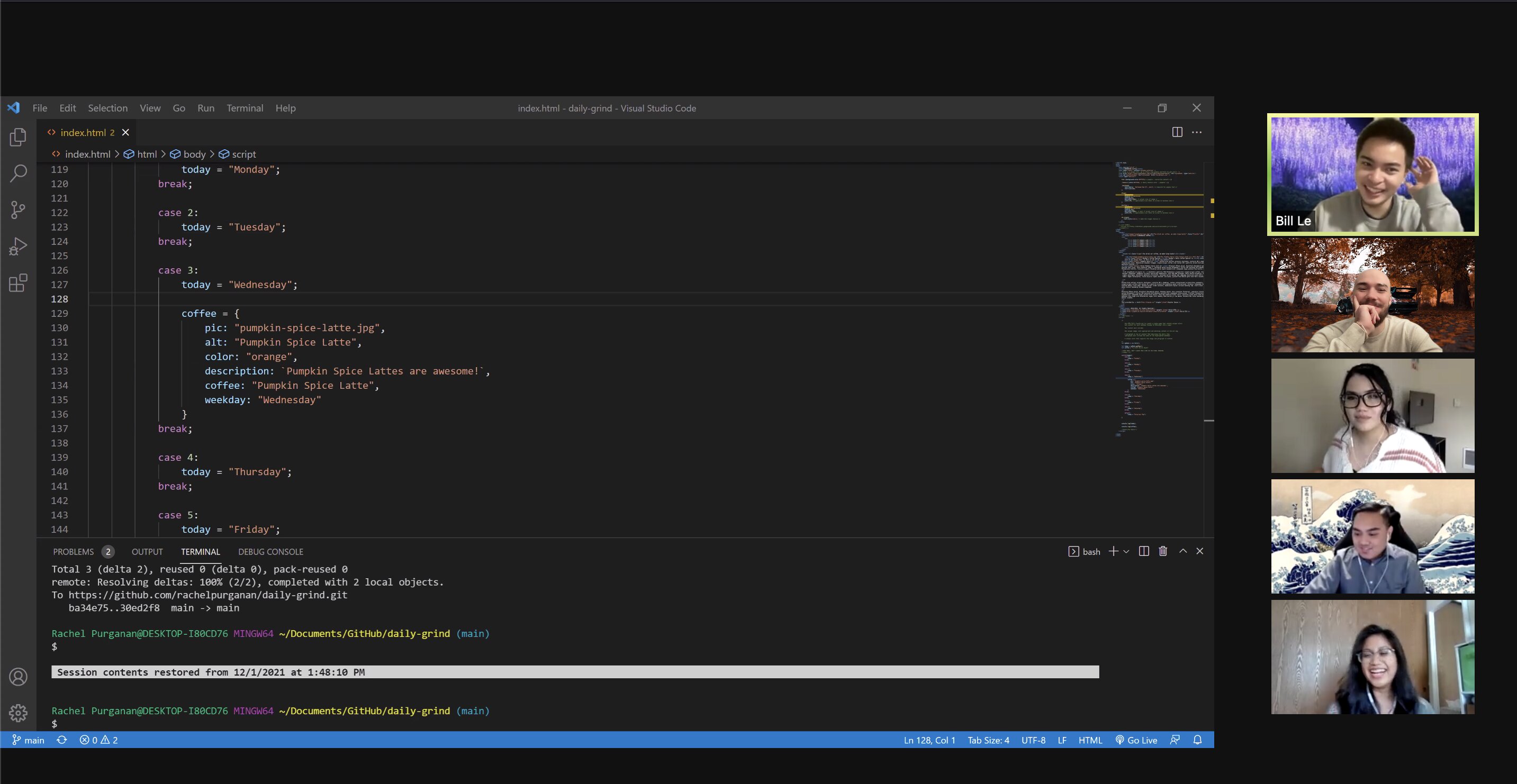Split the terminal panel
This screenshot has height=784, width=1517.
tap(1144, 551)
